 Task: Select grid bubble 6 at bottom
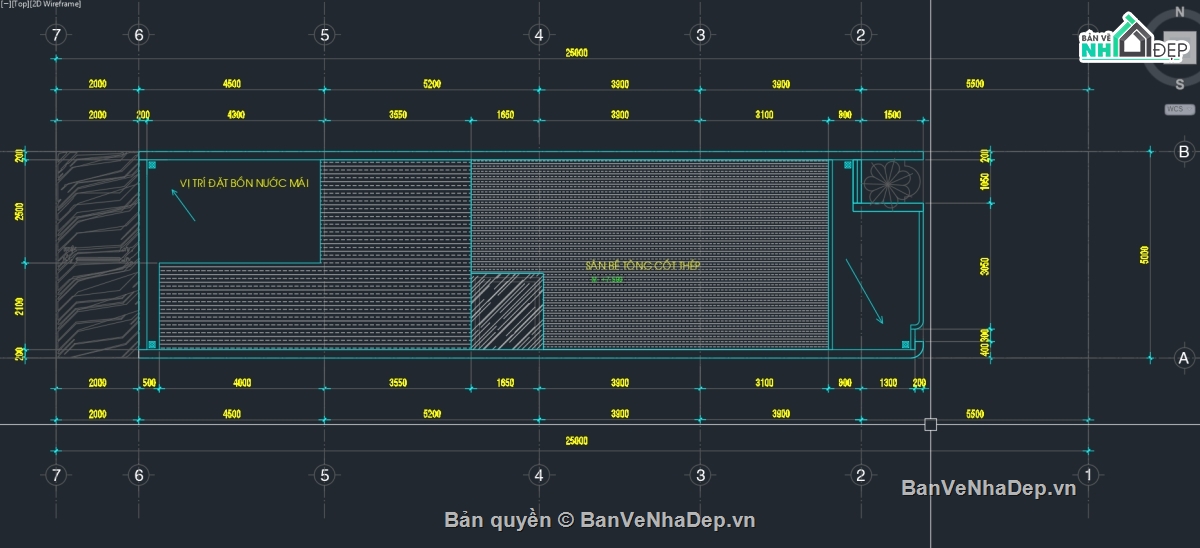pyautogui.click(x=139, y=474)
